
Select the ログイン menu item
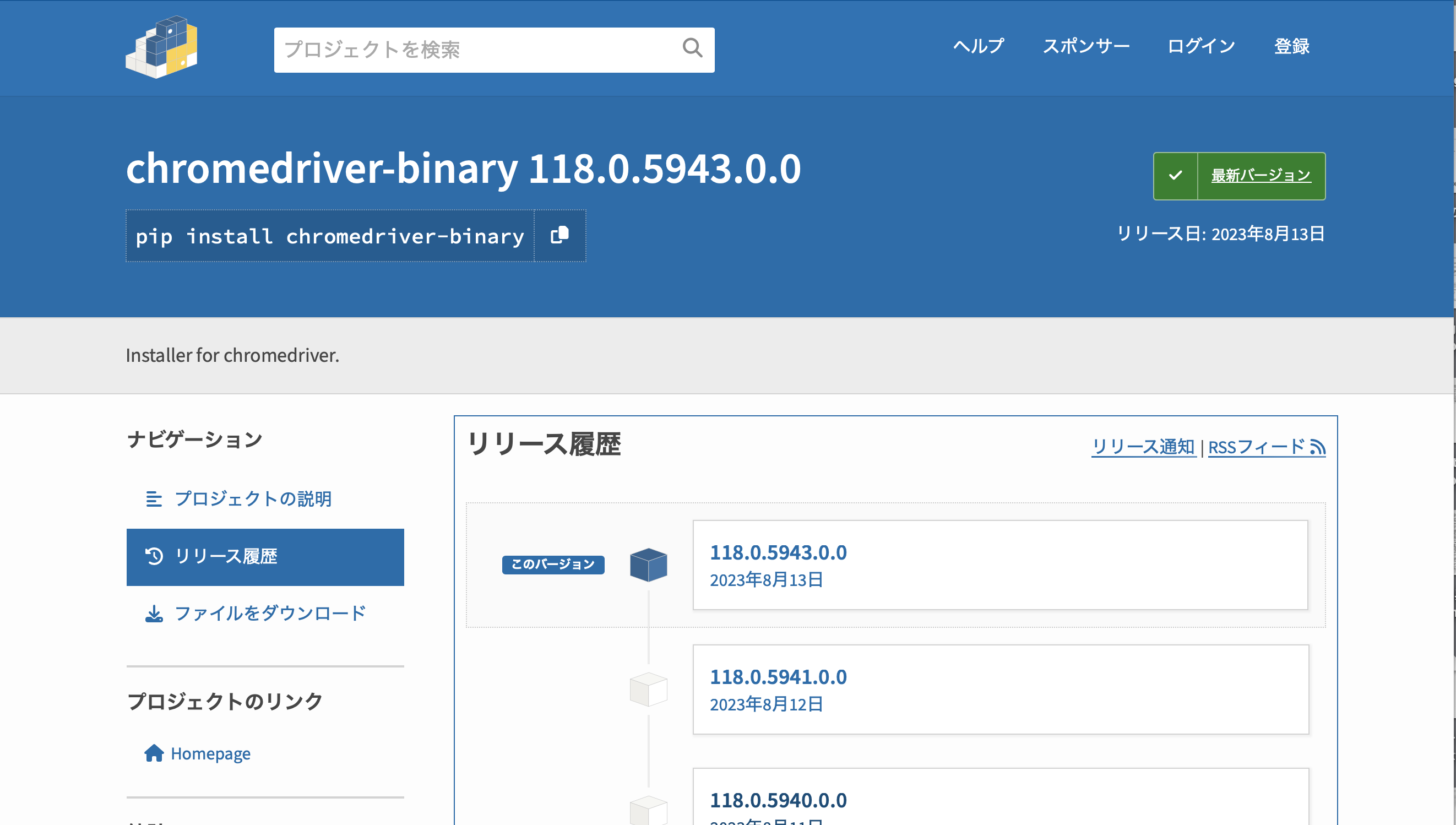pos(1200,46)
